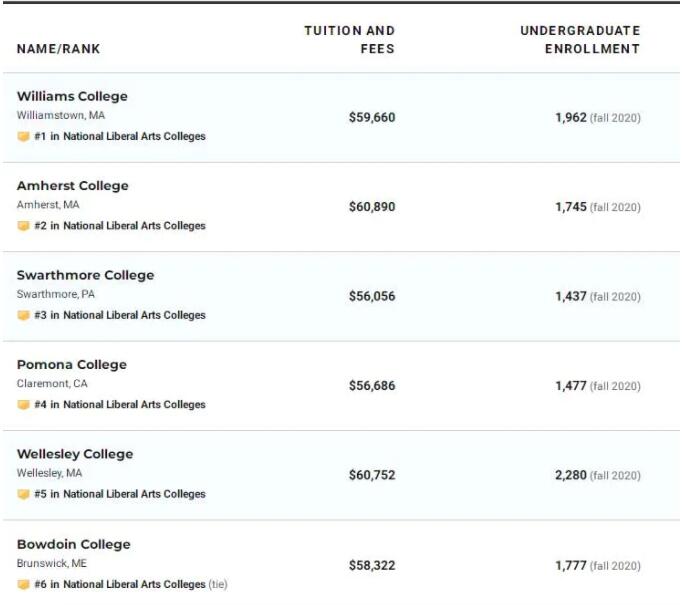Click the badge icon beside #2 ranking
The width and height of the screenshot is (682, 605).
[x=23, y=226]
